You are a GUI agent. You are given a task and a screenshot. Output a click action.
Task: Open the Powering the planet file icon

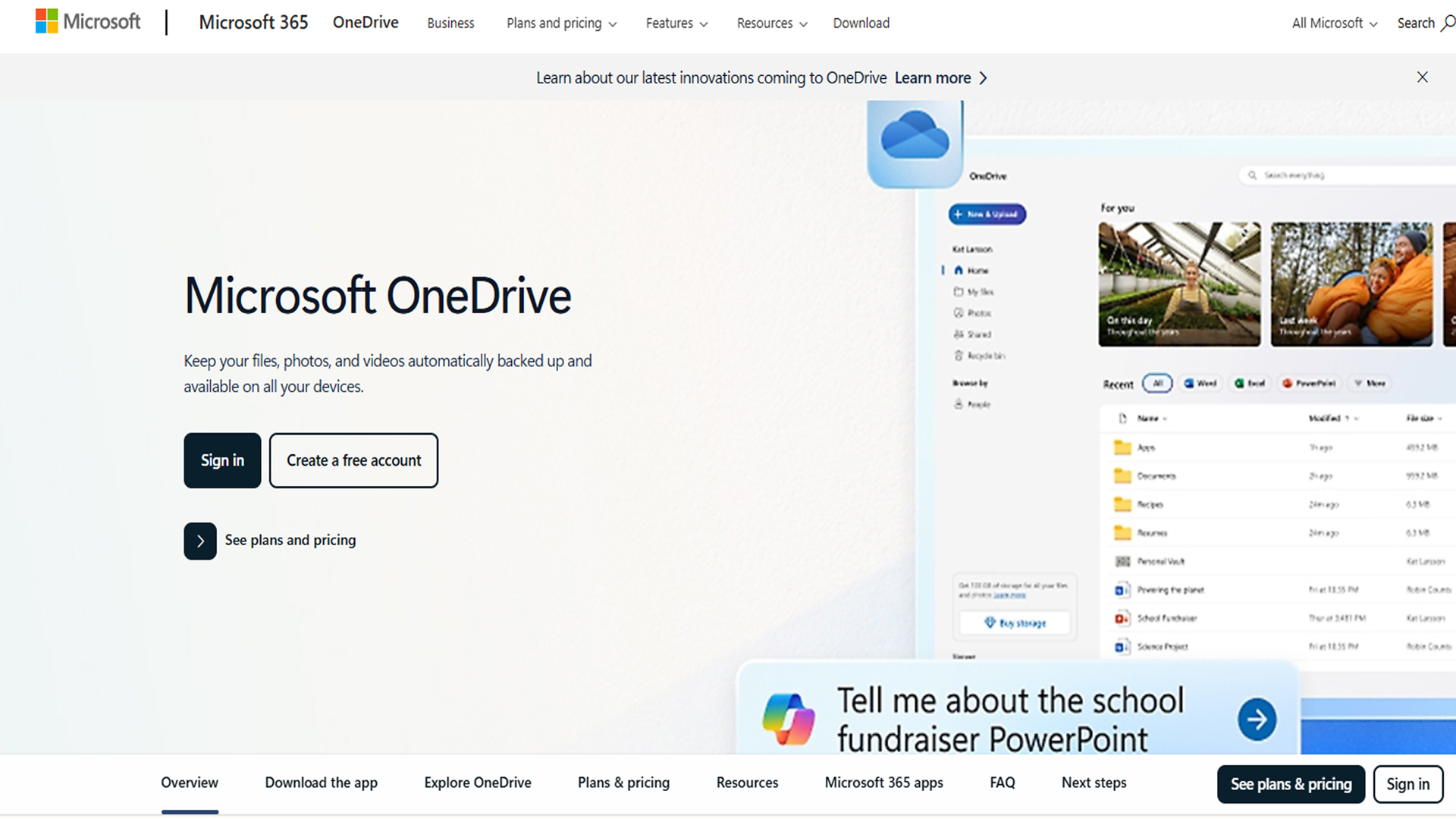point(1122,590)
